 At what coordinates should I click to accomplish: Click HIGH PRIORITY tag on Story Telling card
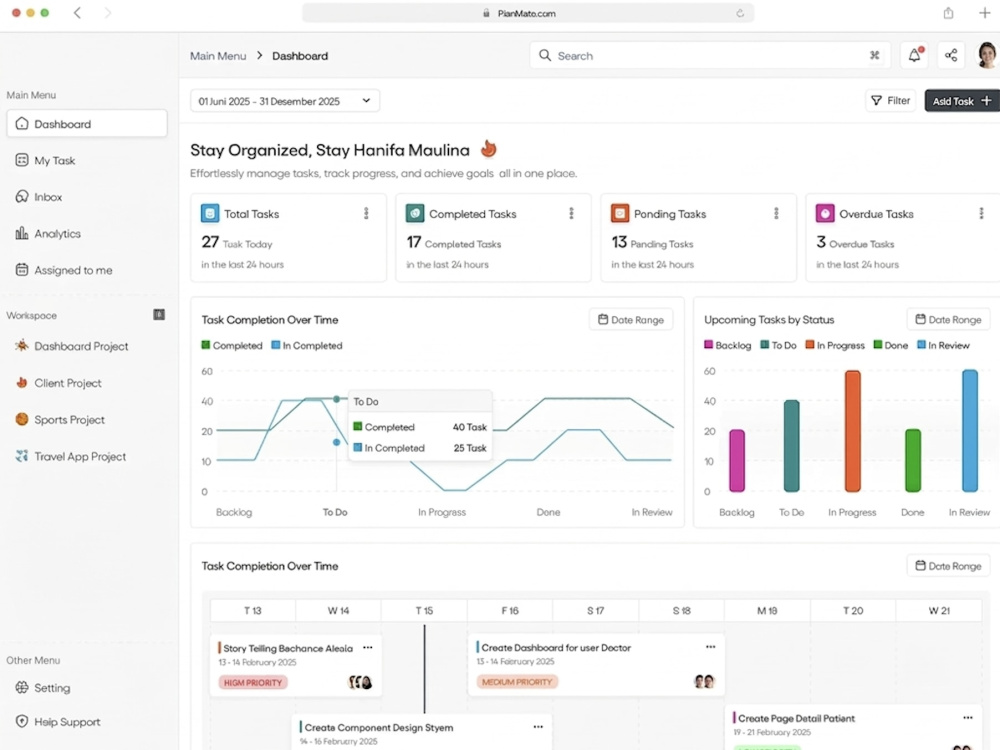point(253,682)
